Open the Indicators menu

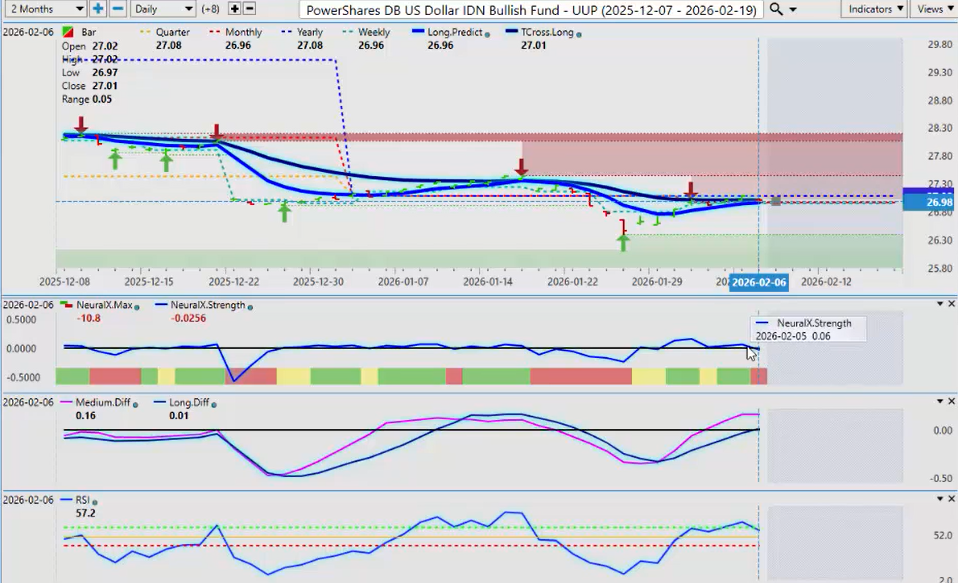click(x=872, y=9)
